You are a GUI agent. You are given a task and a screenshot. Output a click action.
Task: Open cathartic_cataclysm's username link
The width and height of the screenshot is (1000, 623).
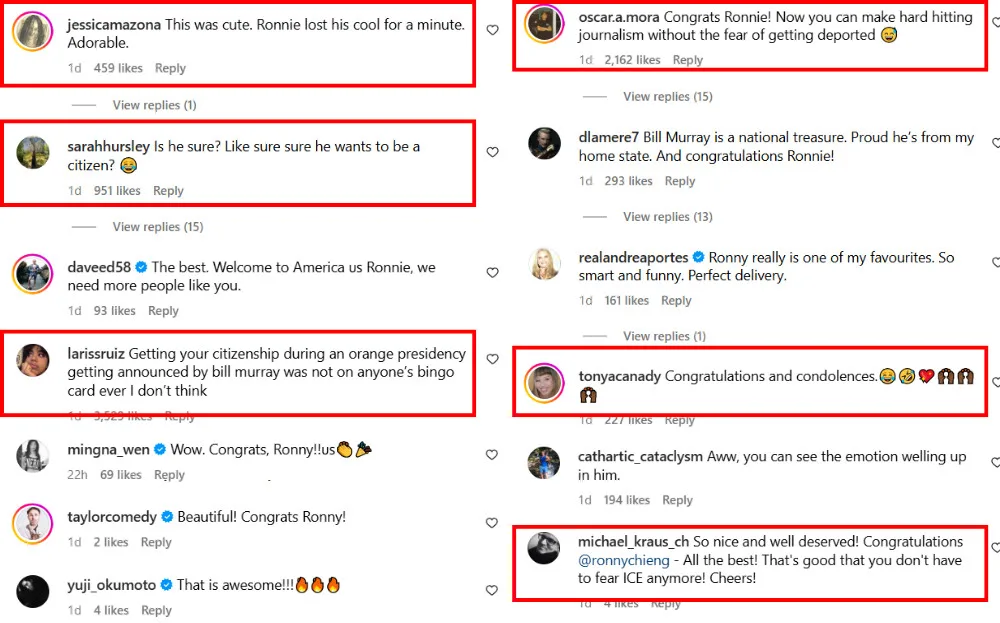tap(640, 457)
